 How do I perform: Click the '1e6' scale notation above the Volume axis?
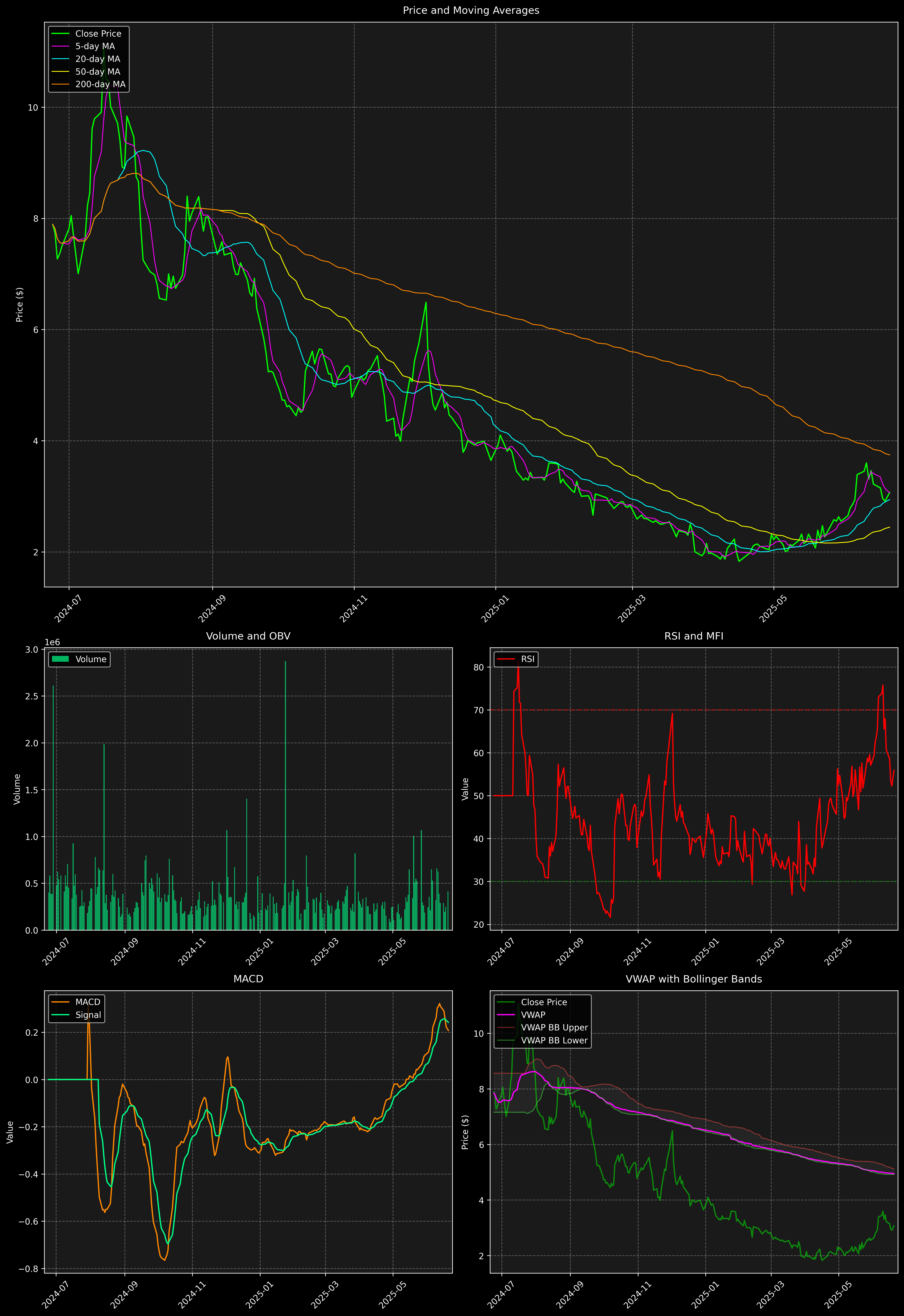click(x=52, y=642)
